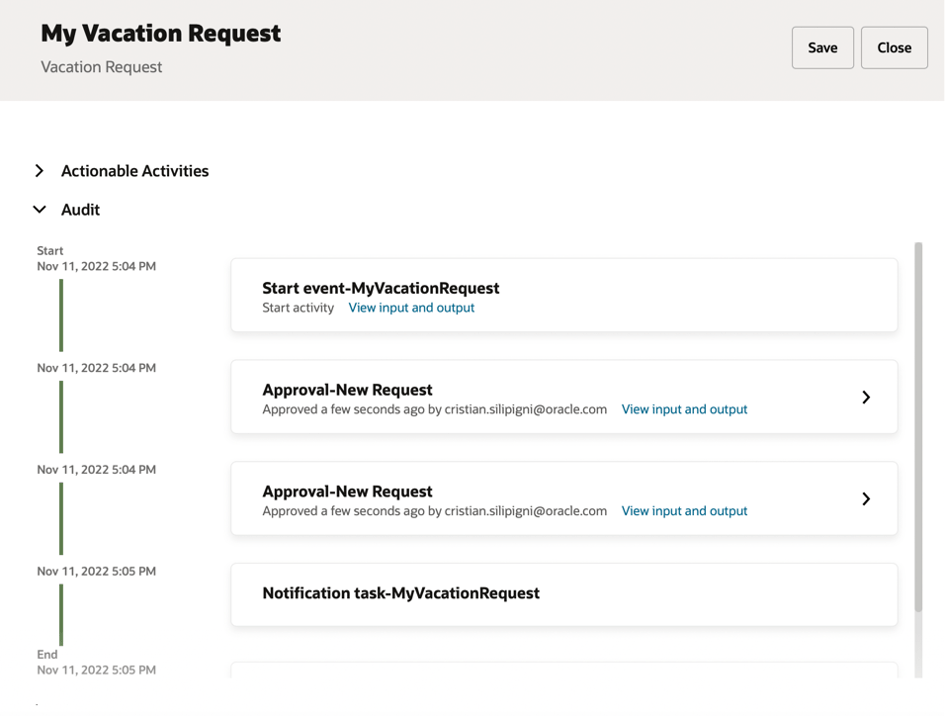Click the second Approval-New Request title
This screenshot has width=947, height=721.
pyautogui.click(x=347, y=492)
